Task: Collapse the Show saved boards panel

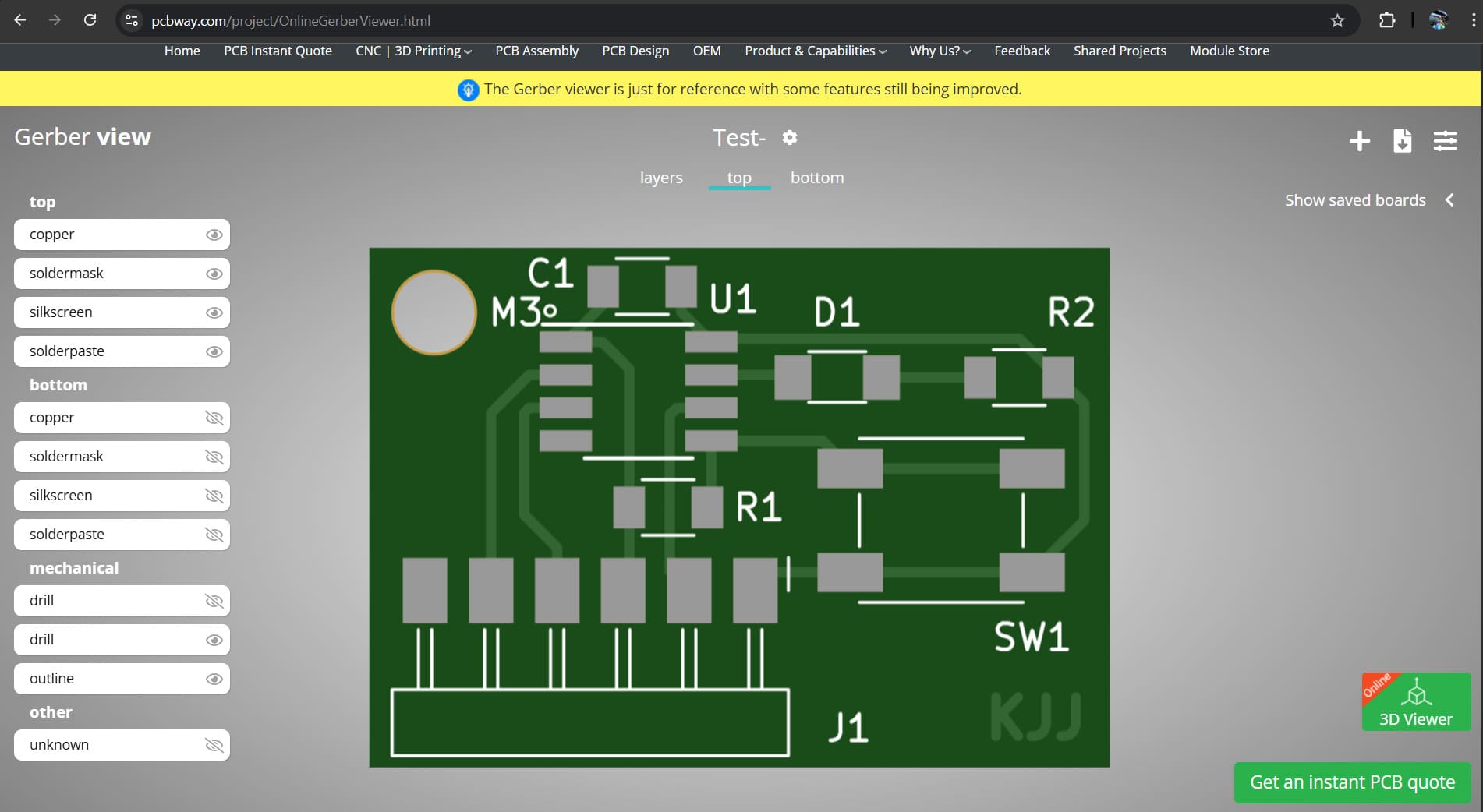Action: point(1449,200)
